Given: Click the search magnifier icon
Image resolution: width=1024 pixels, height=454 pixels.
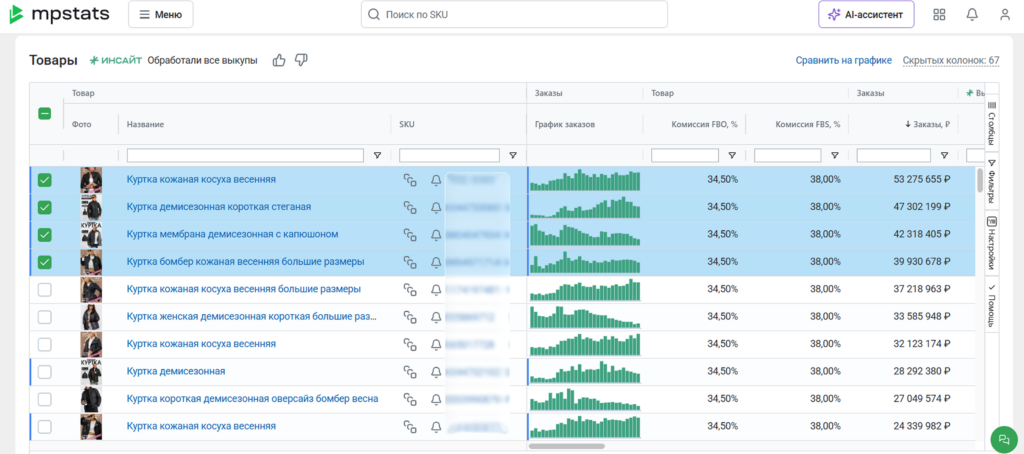Looking at the screenshot, I should point(374,14).
